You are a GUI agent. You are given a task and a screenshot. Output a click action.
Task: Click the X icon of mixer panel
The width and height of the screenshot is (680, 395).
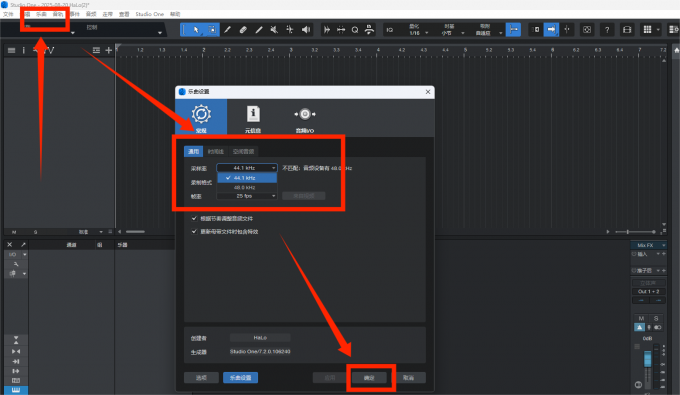click(x=10, y=245)
